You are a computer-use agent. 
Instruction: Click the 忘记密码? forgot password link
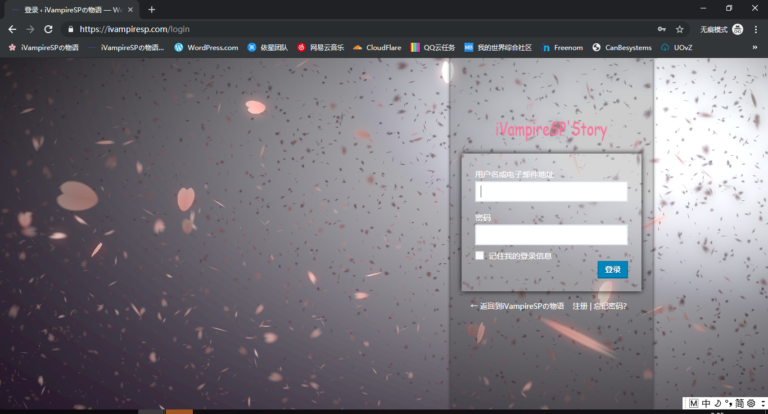610,306
